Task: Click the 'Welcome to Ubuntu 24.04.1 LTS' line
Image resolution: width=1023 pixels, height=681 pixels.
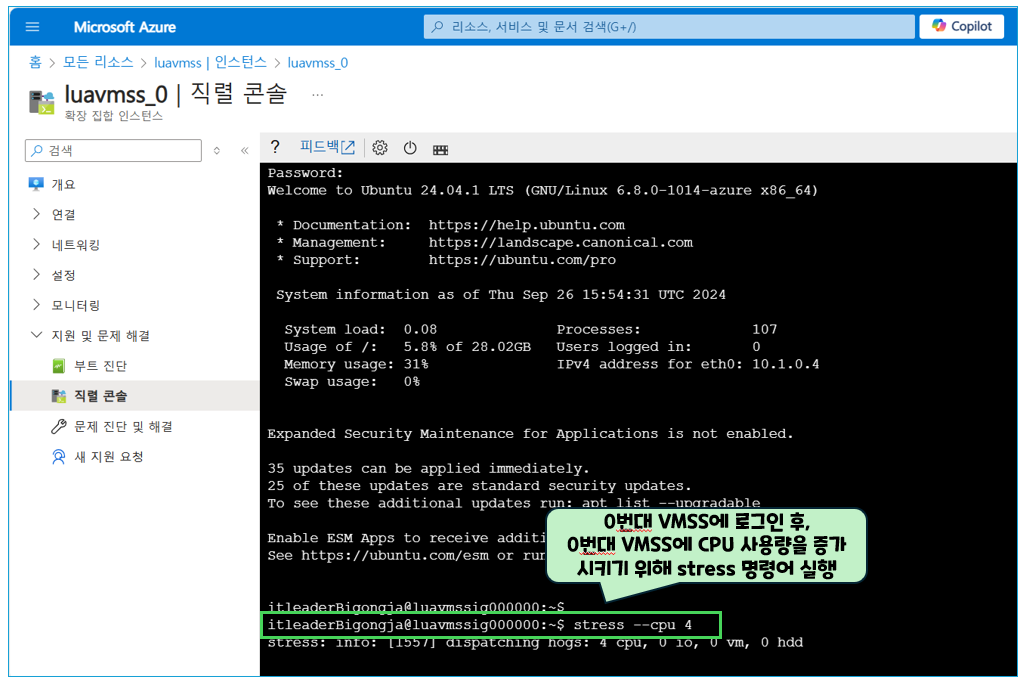Action: (542, 190)
